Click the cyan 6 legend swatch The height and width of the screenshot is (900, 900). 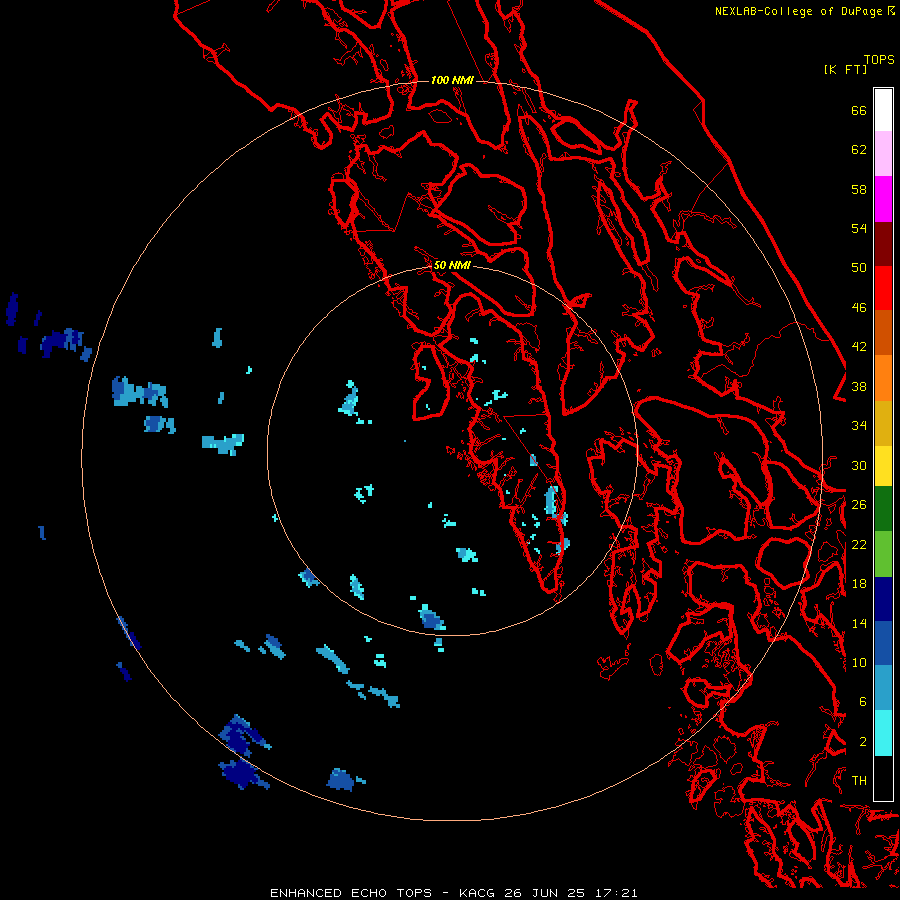[883, 733]
